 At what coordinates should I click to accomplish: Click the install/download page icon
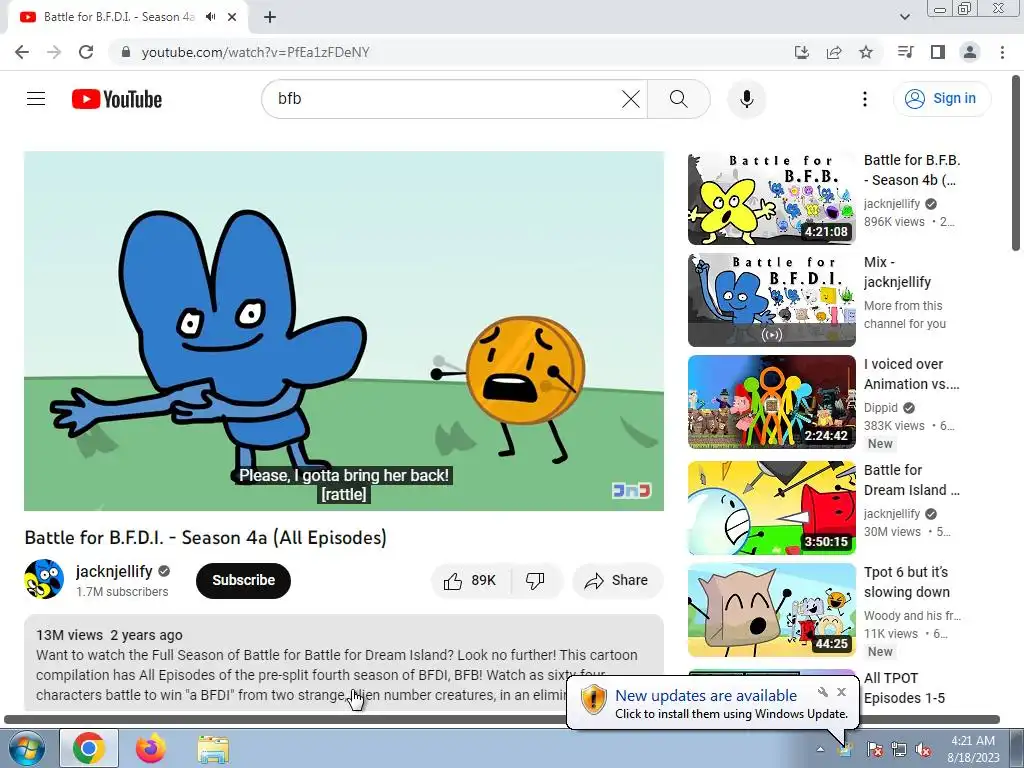pos(801,52)
